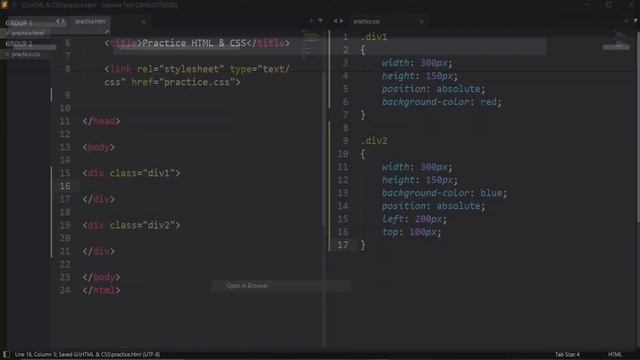Image resolution: width=640 pixels, height=360 pixels.
Task: Click the </head> closing tag
Action: pyautogui.click(x=101, y=121)
